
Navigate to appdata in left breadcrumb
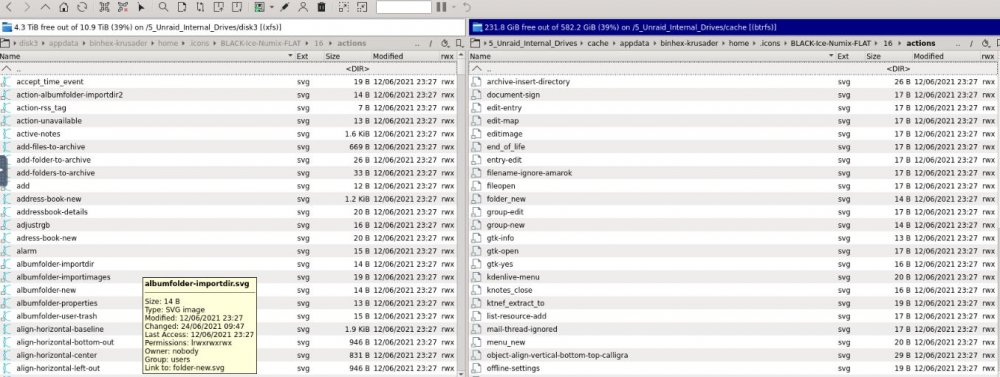(x=63, y=43)
